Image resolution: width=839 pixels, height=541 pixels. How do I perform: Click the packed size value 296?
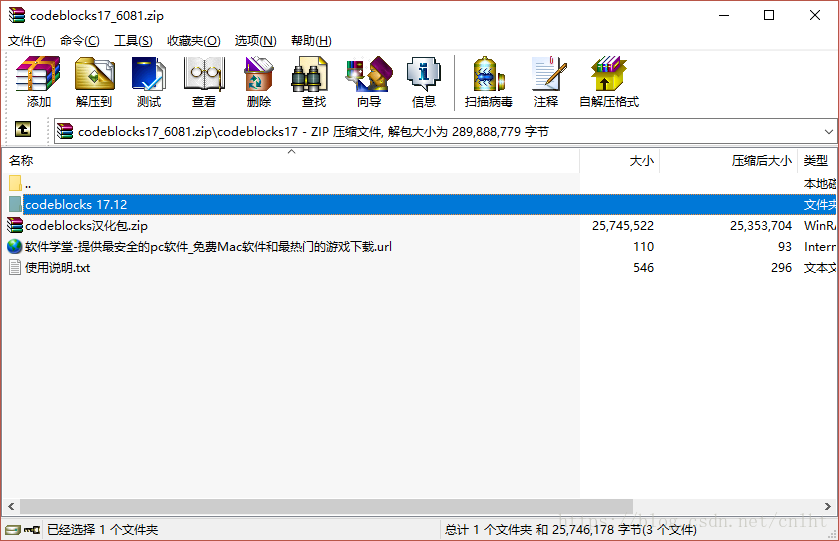point(781,268)
